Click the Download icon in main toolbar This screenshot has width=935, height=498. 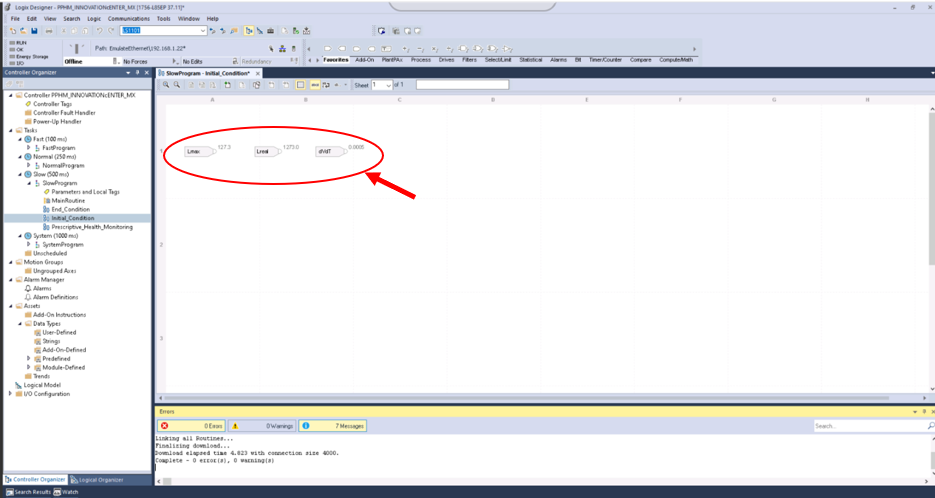[306, 31]
